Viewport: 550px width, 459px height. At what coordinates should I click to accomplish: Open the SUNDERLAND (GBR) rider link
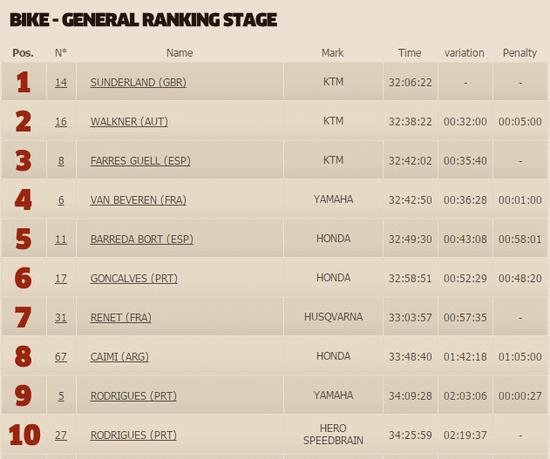[138, 82]
